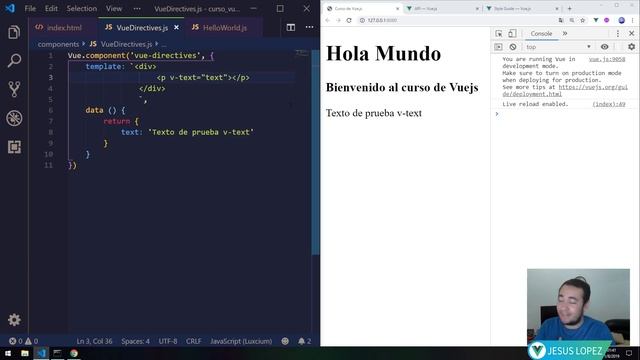Switch to the API — Vue.js tab
Image resolution: width=640 pixels, height=360 pixels.
(x=442, y=9)
